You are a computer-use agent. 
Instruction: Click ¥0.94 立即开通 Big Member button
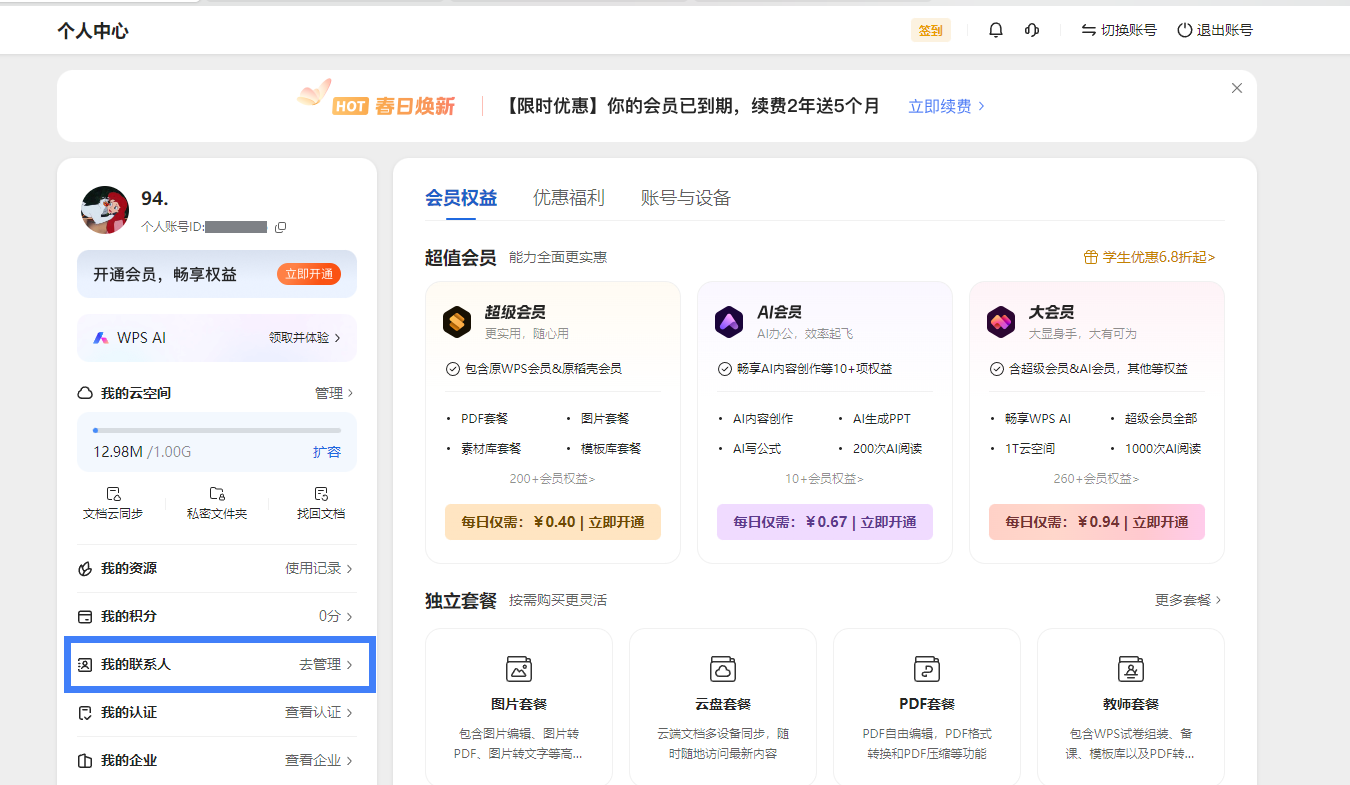1097,522
